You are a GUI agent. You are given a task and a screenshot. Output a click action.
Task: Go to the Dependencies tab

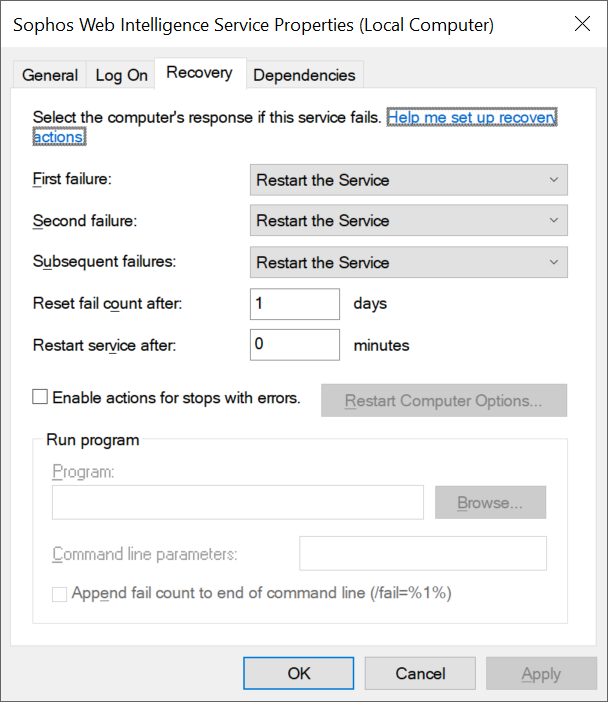click(x=304, y=75)
